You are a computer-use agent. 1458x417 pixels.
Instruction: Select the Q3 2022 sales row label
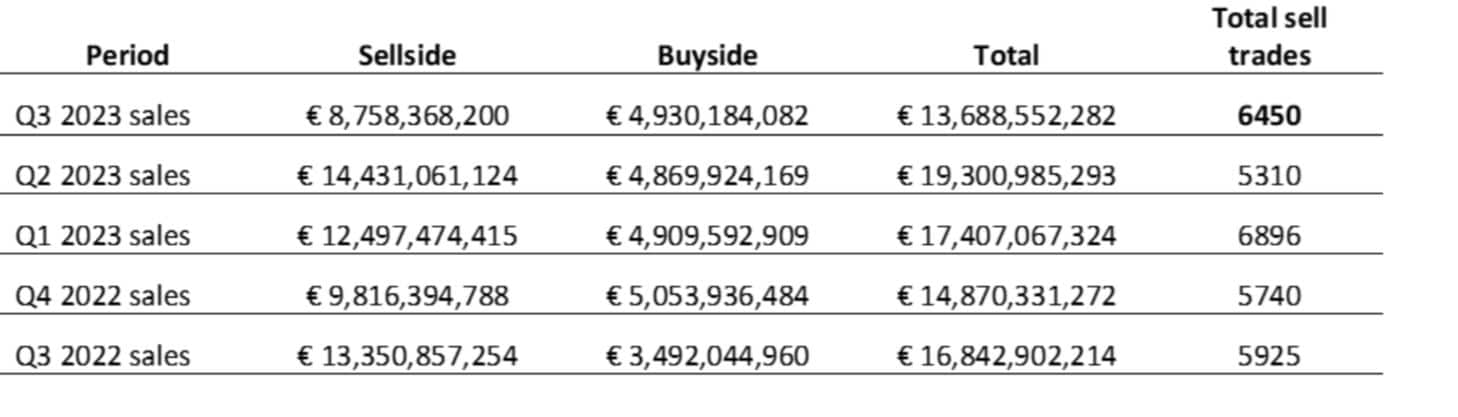[102, 356]
